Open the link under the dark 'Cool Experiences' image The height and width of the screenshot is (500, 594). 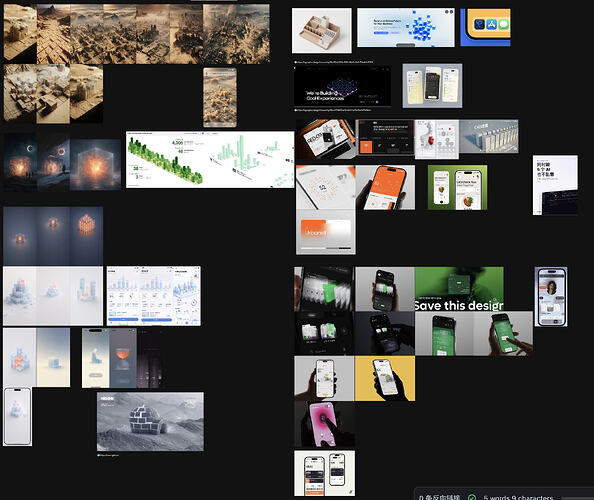pyautogui.click(x=333, y=110)
